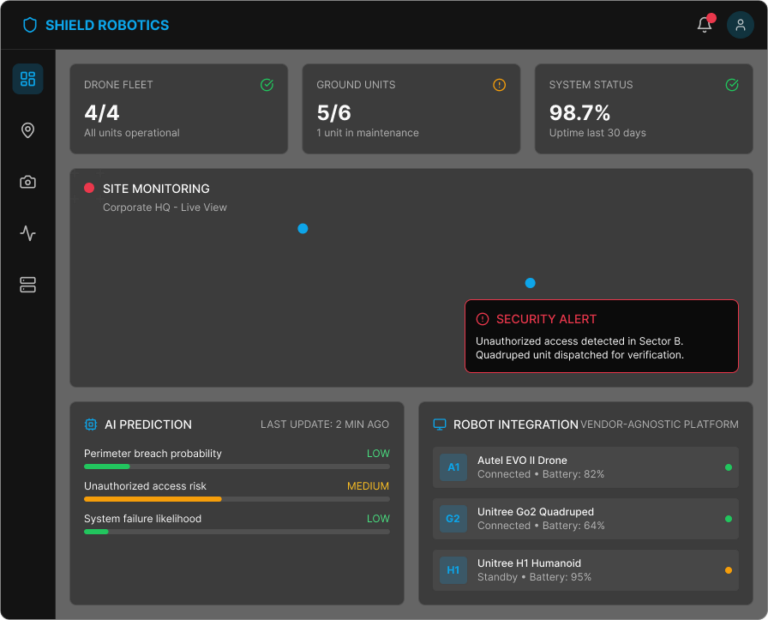
Task: Open the notifications bell icon
Action: [704, 25]
